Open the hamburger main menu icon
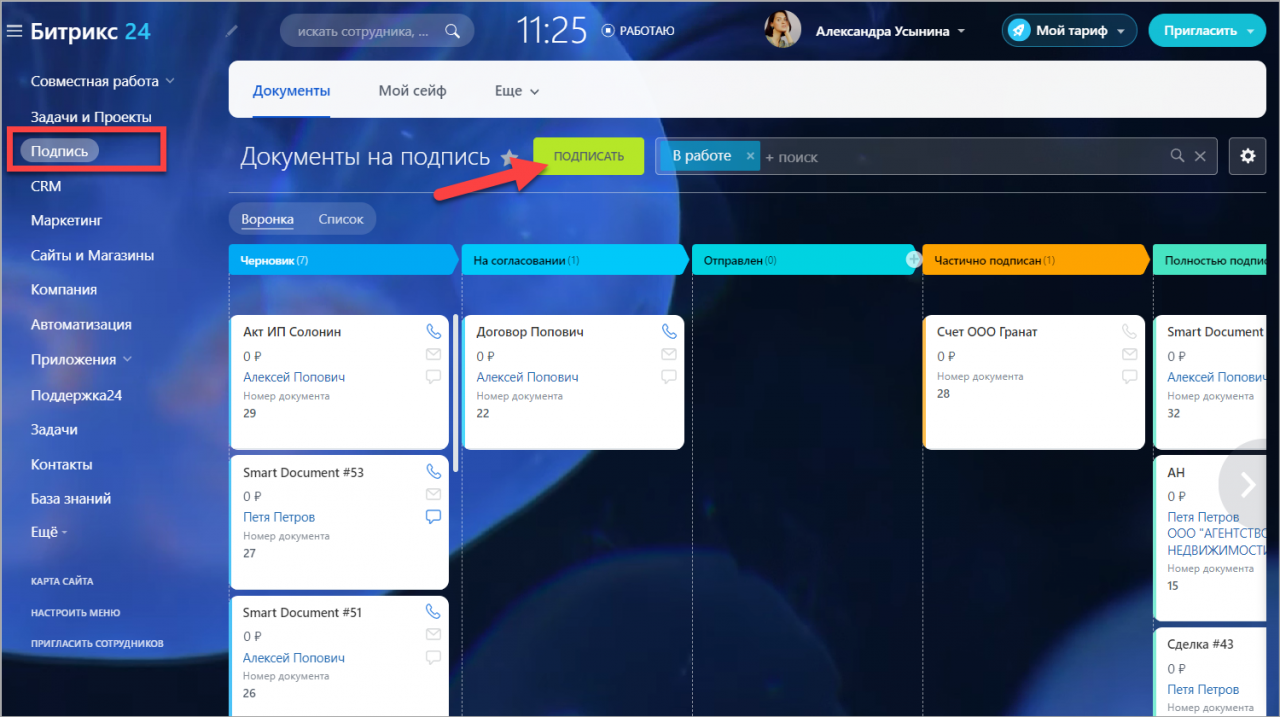The image size is (1280, 717). (14, 31)
